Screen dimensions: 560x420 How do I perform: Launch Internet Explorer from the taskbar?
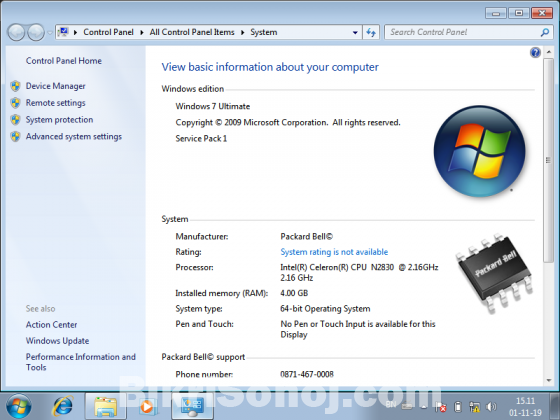pos(63,406)
